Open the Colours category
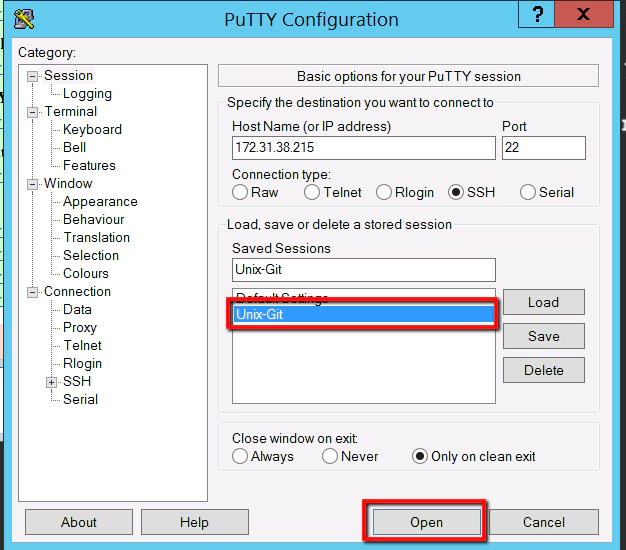 tap(85, 273)
